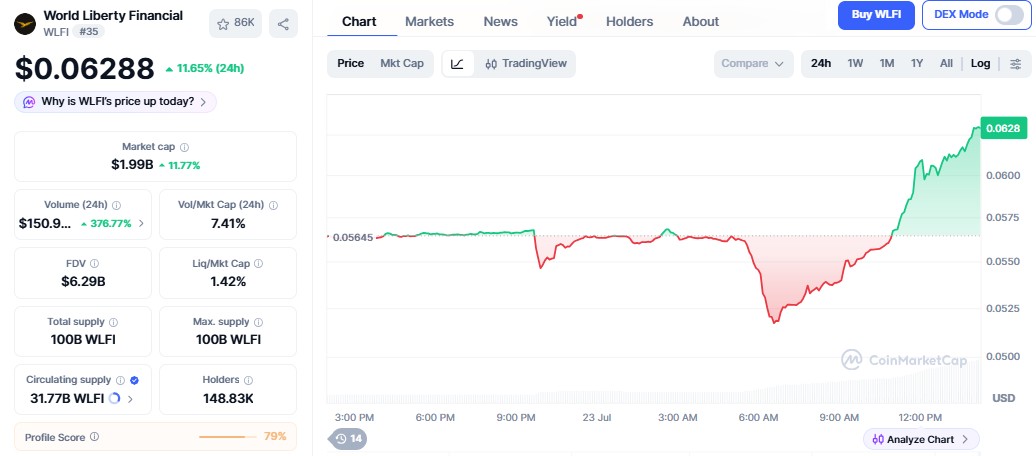Switch chart to Mkt Cap view
The image size is (1036, 456).
pos(402,63)
